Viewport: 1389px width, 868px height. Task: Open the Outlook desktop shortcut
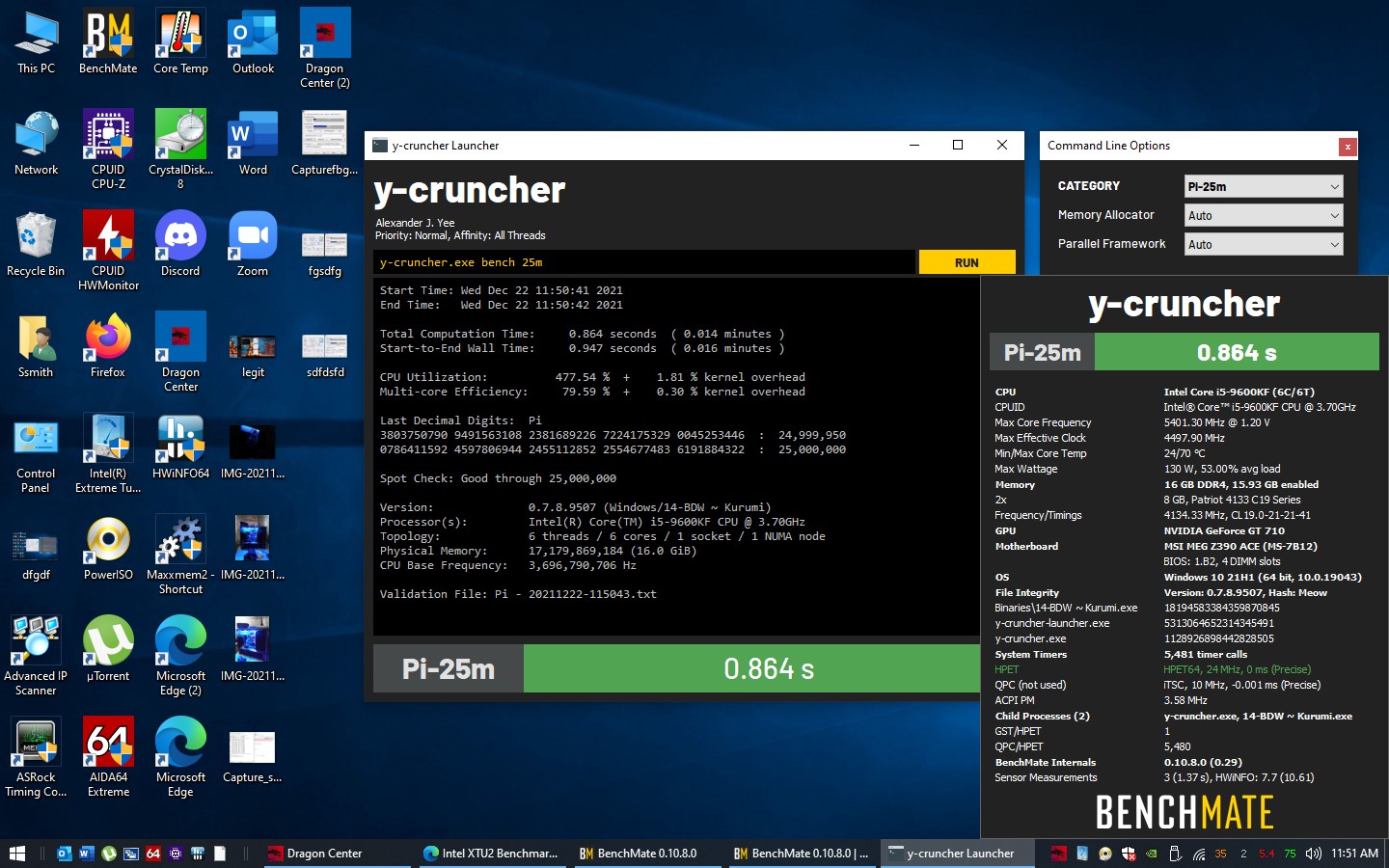click(x=253, y=43)
